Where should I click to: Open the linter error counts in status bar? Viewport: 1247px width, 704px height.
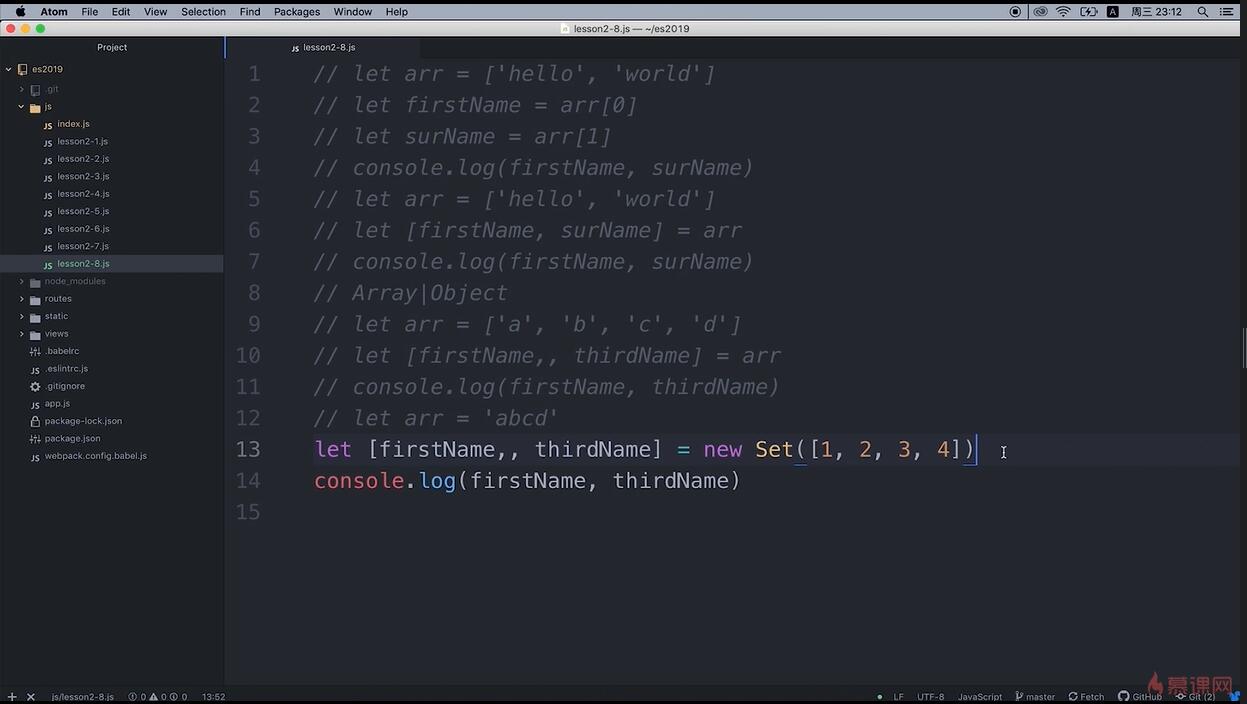157,697
